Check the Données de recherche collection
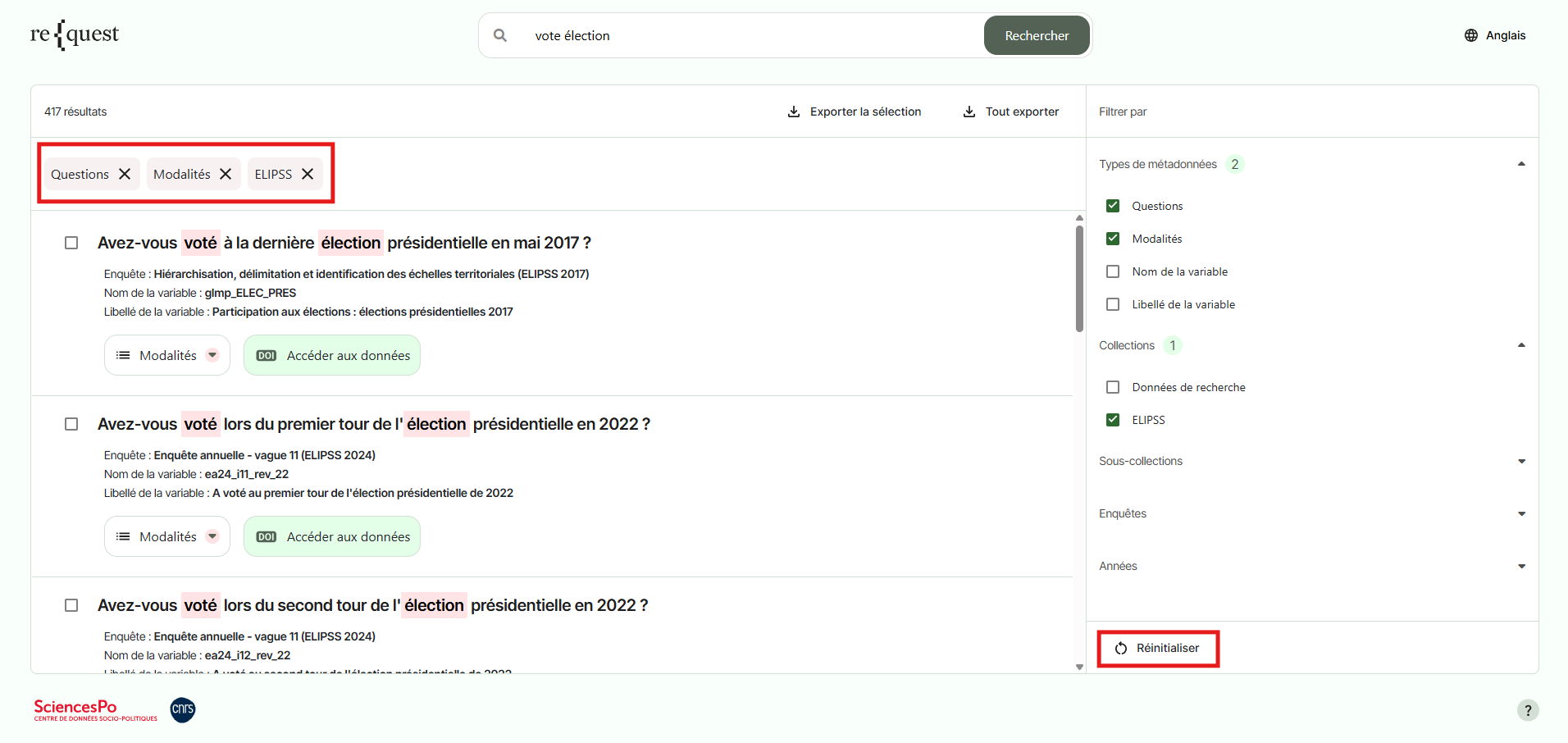Screen dimensions: 1568x743 tap(1113, 387)
